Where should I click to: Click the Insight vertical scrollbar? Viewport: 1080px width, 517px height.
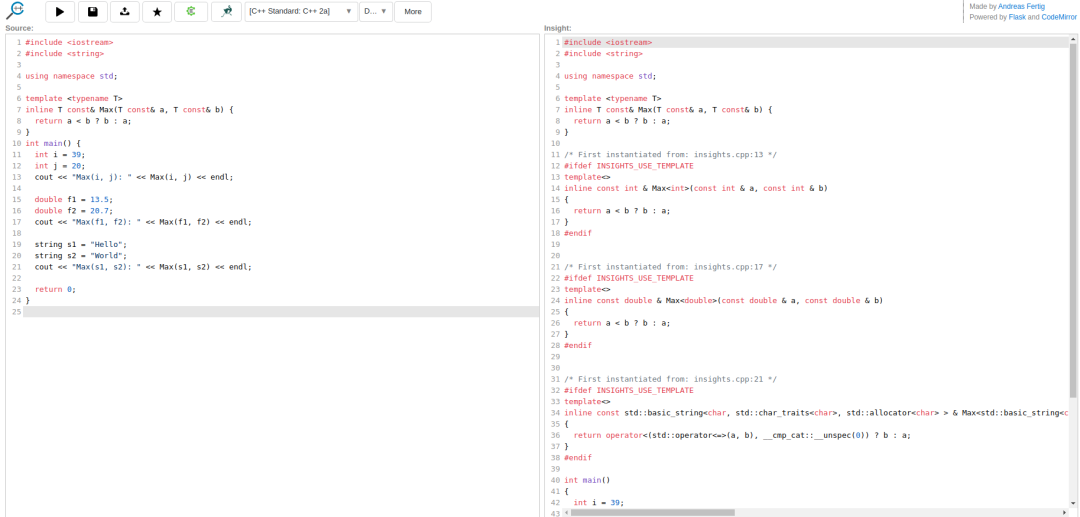coord(1073,220)
